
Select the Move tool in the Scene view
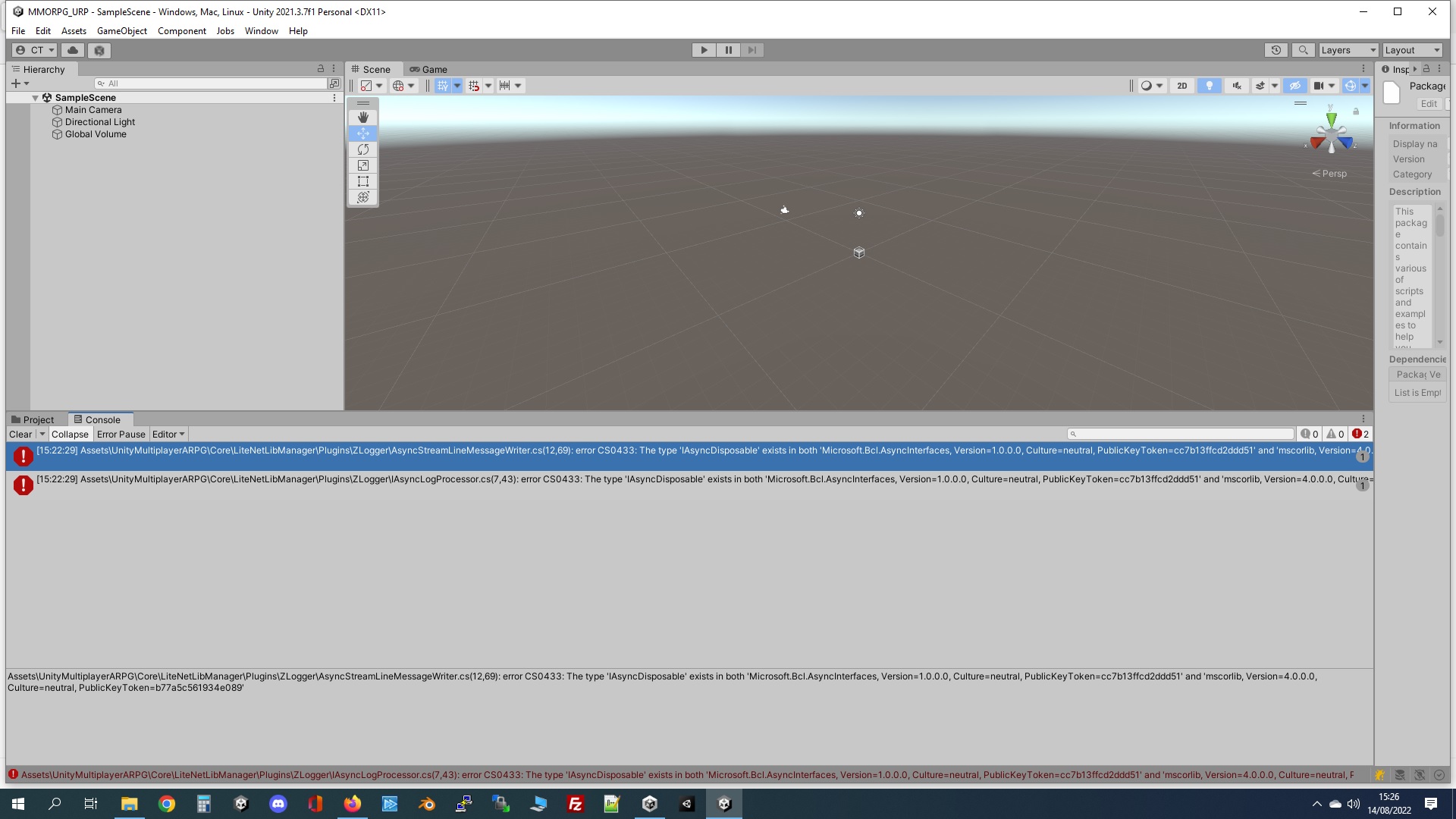point(362,133)
